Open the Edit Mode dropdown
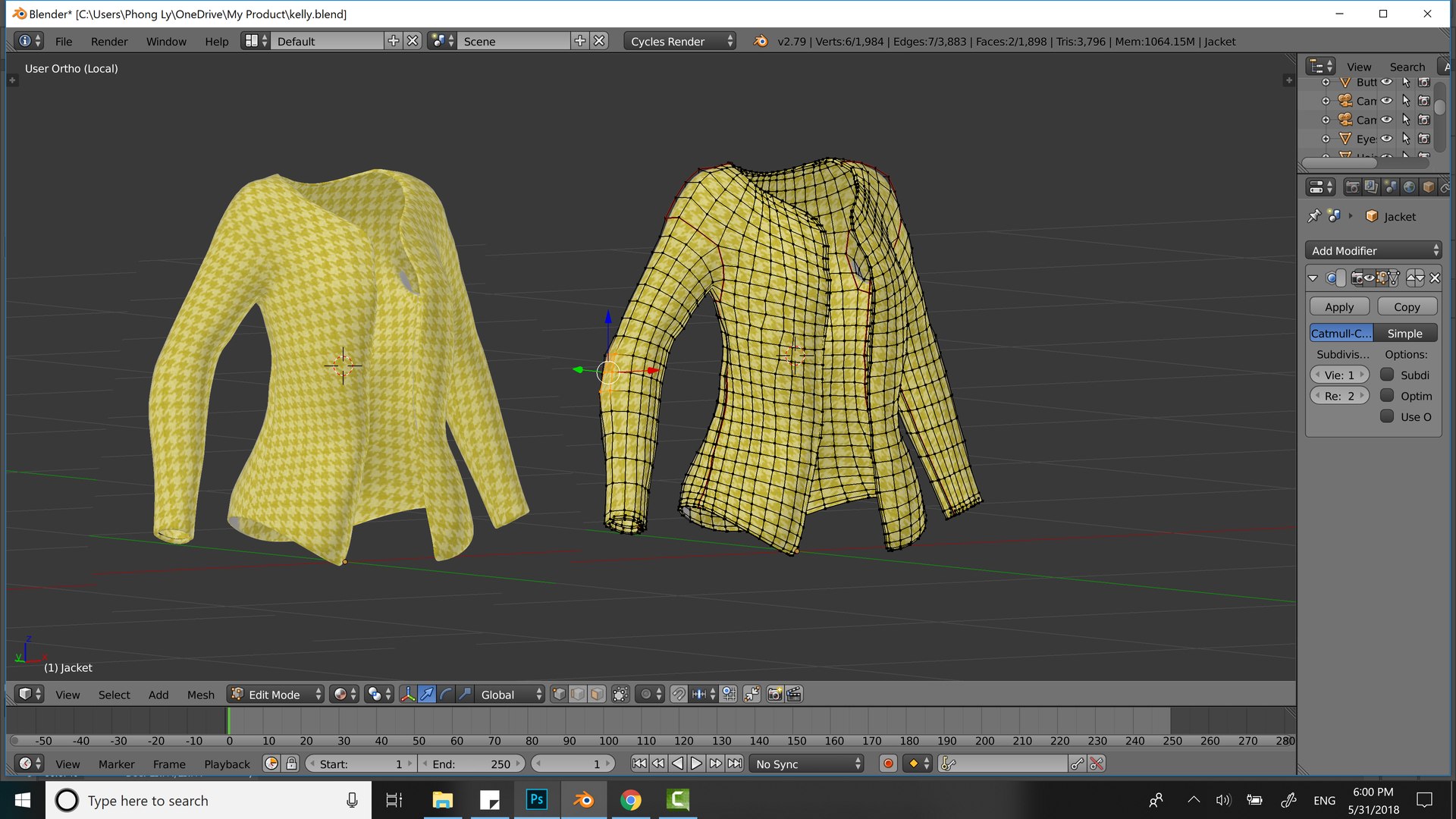1456x819 pixels. tap(276, 695)
